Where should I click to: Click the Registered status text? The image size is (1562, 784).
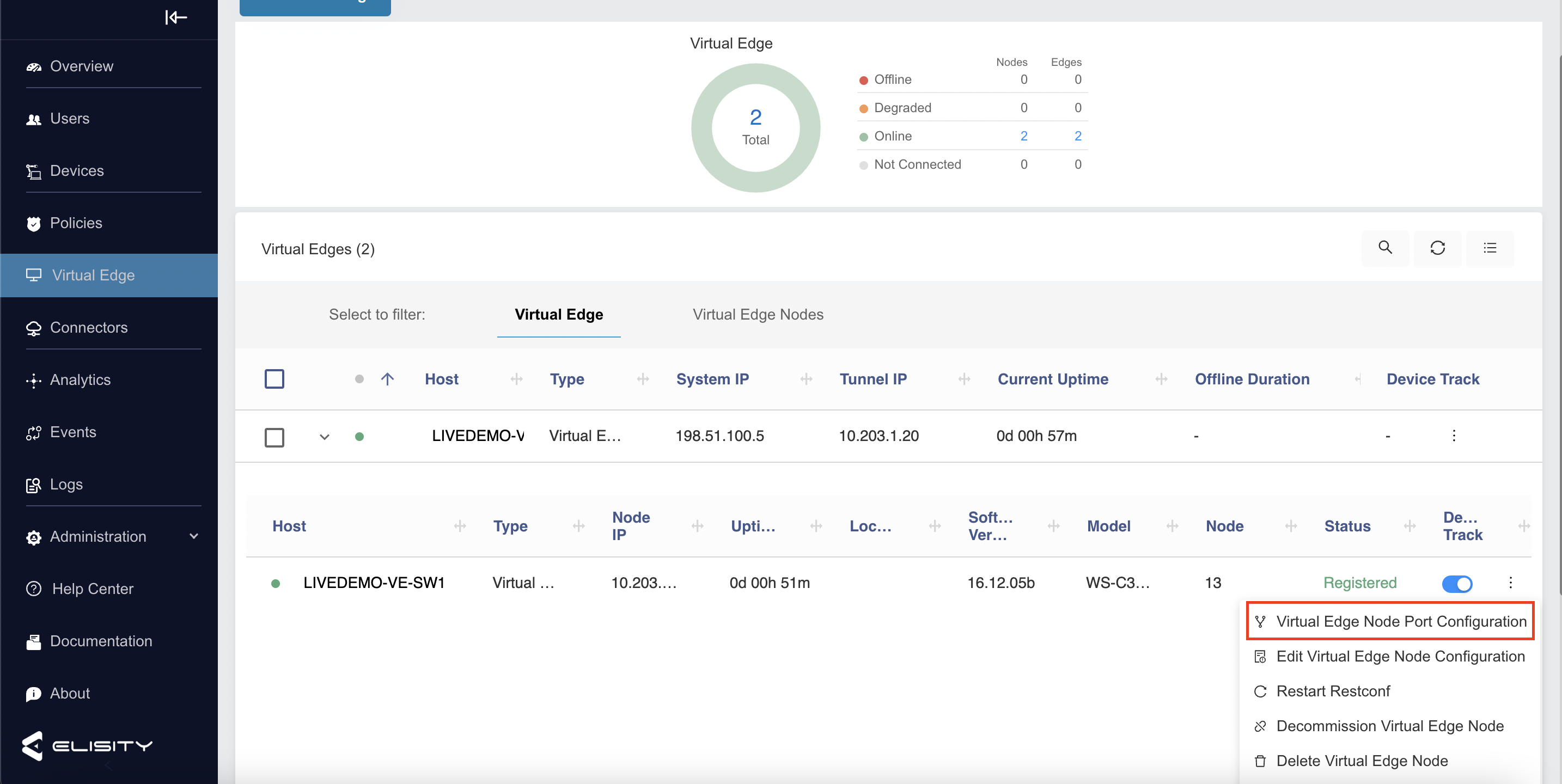pos(1359,583)
